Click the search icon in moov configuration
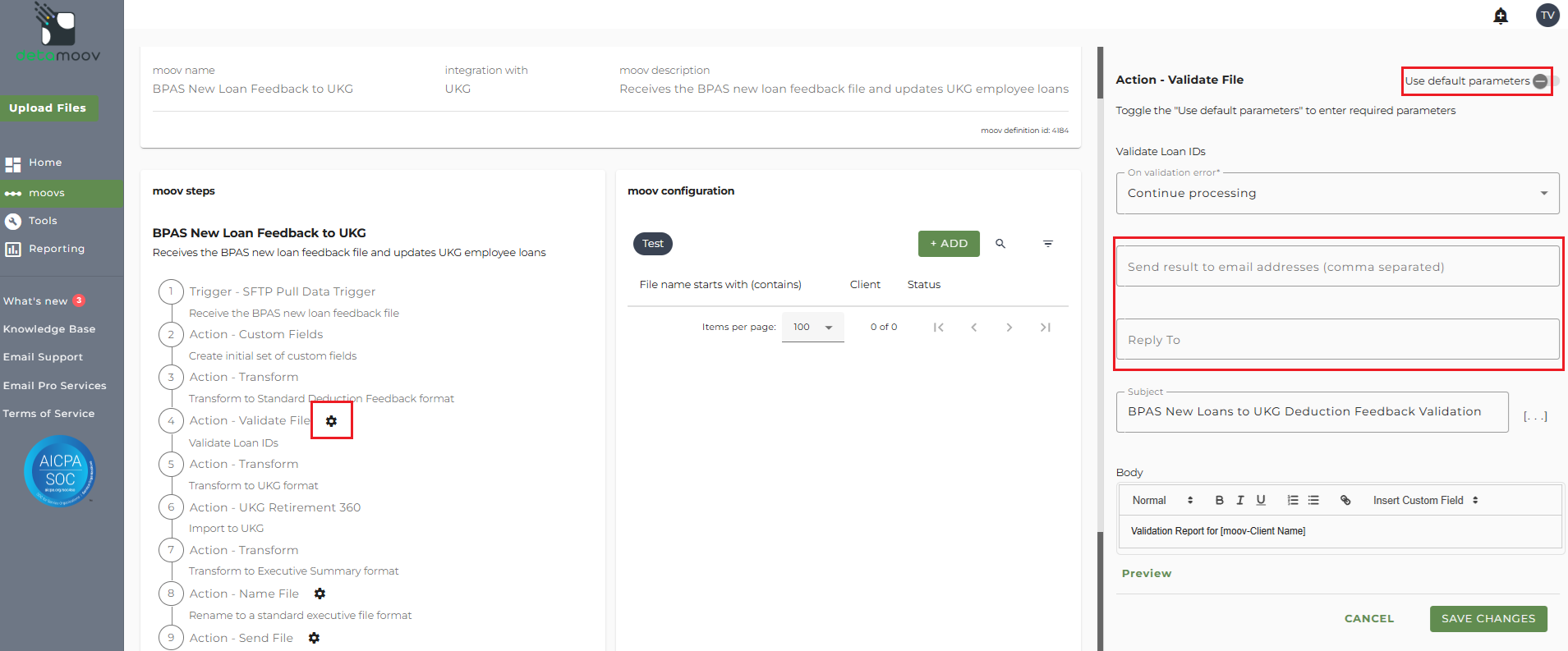Screen dimensions: 1568x651 click(x=1000, y=244)
